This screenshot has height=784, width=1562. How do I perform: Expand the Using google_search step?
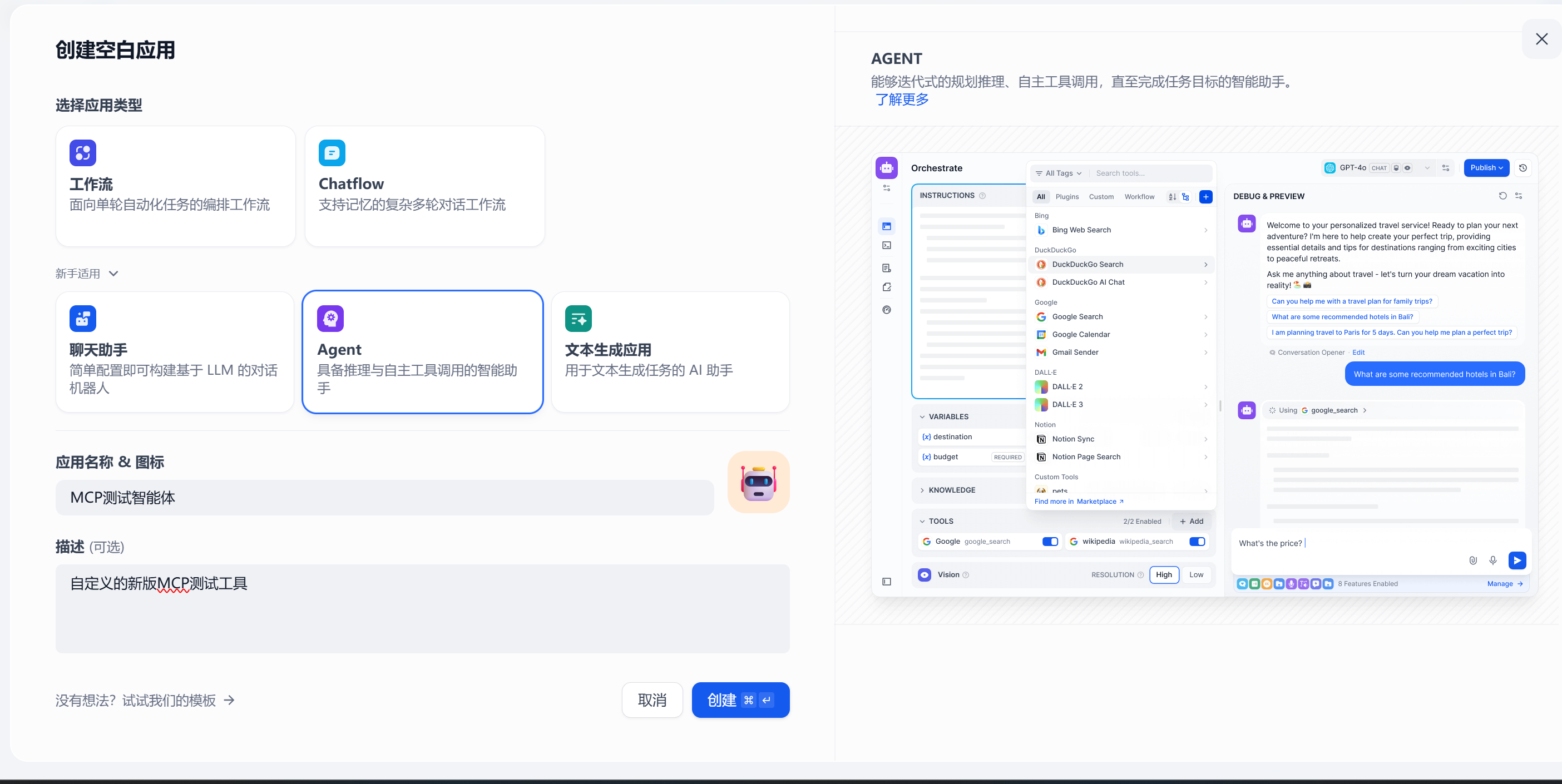point(1317,410)
